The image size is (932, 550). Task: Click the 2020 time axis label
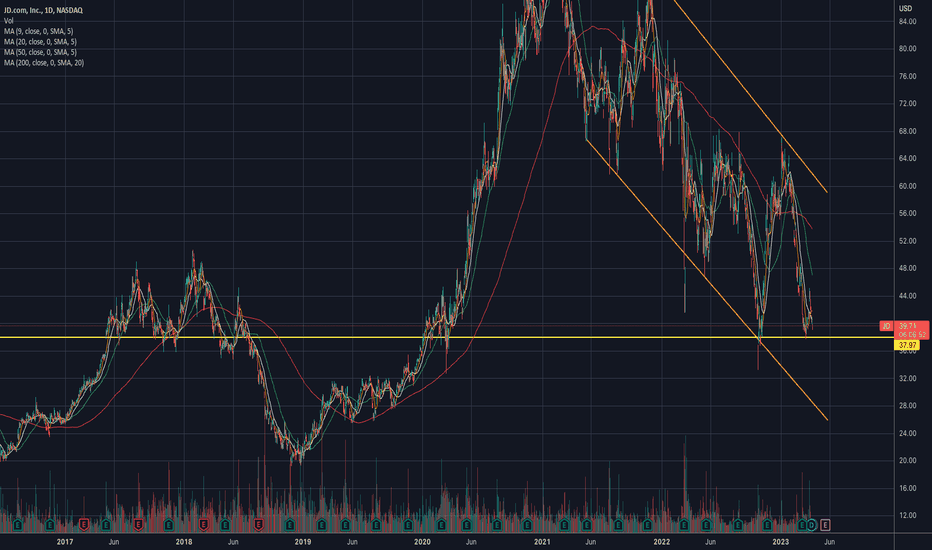[x=422, y=542]
